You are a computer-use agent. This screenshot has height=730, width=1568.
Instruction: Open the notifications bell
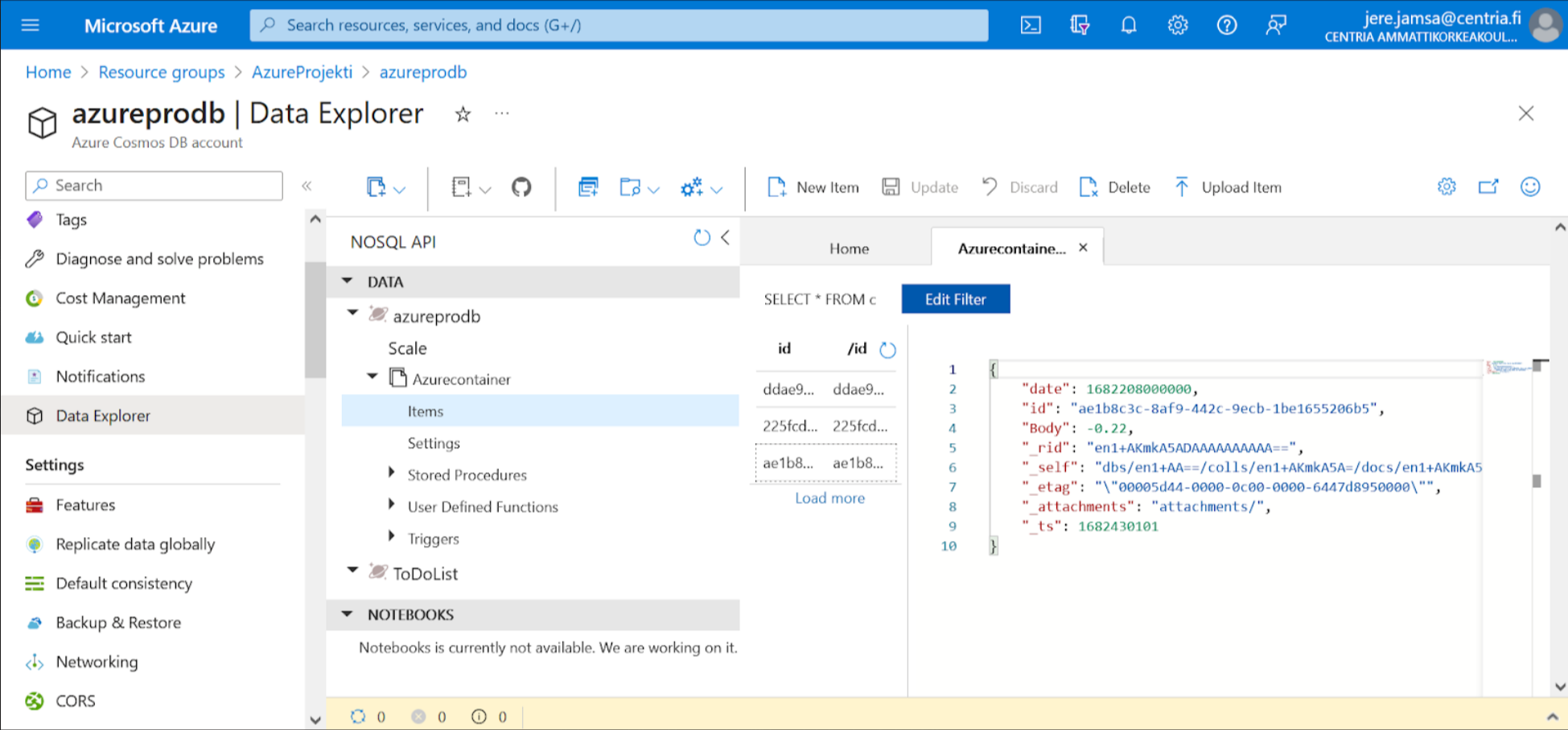1129,25
